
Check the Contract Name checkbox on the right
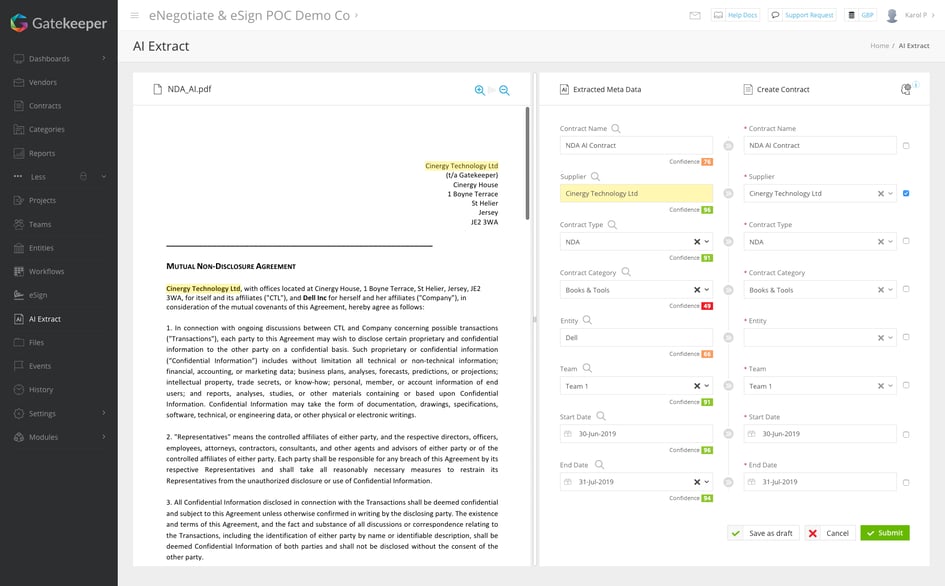click(906, 145)
